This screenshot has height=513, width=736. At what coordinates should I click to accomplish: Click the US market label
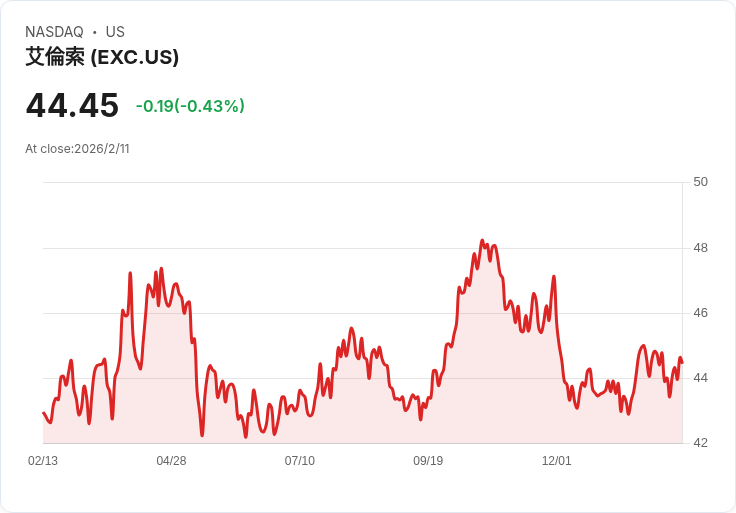point(115,32)
